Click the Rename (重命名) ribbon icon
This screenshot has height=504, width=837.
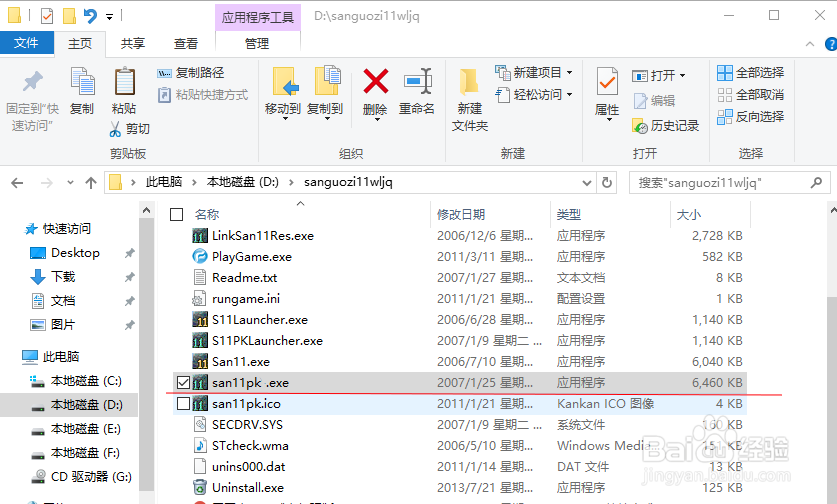[418, 82]
